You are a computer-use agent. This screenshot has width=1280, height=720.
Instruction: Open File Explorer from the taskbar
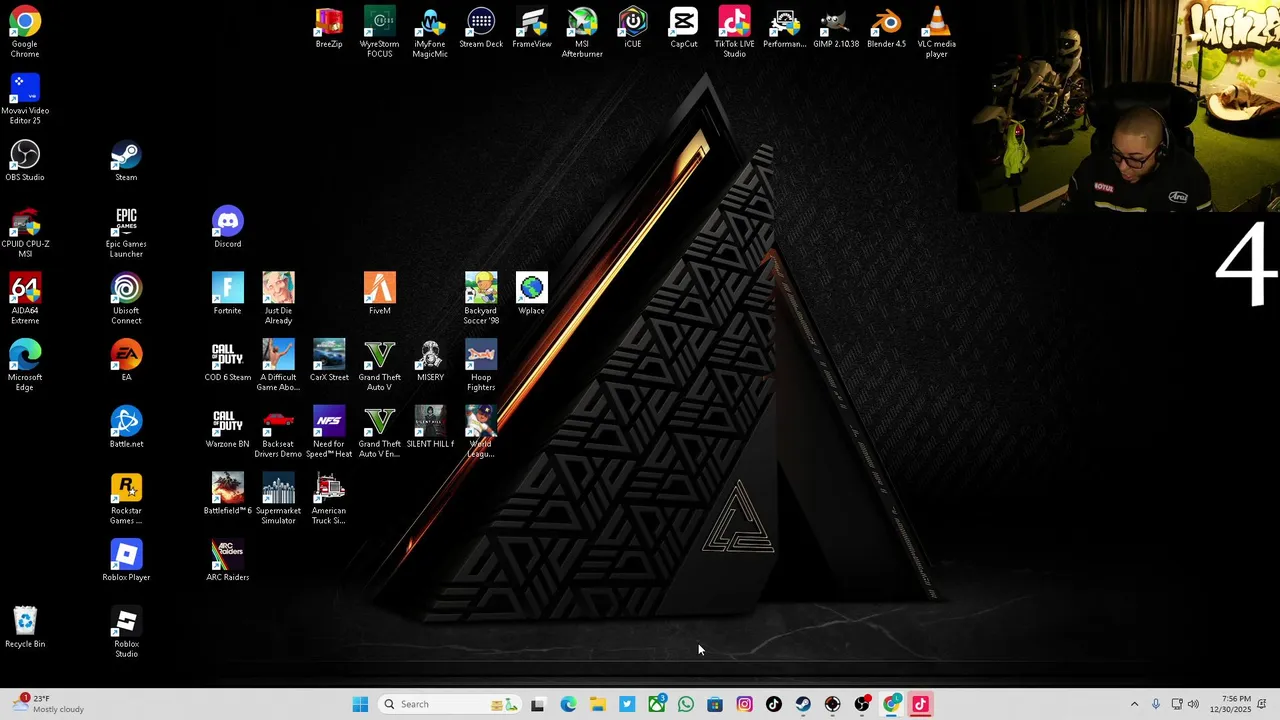point(597,704)
